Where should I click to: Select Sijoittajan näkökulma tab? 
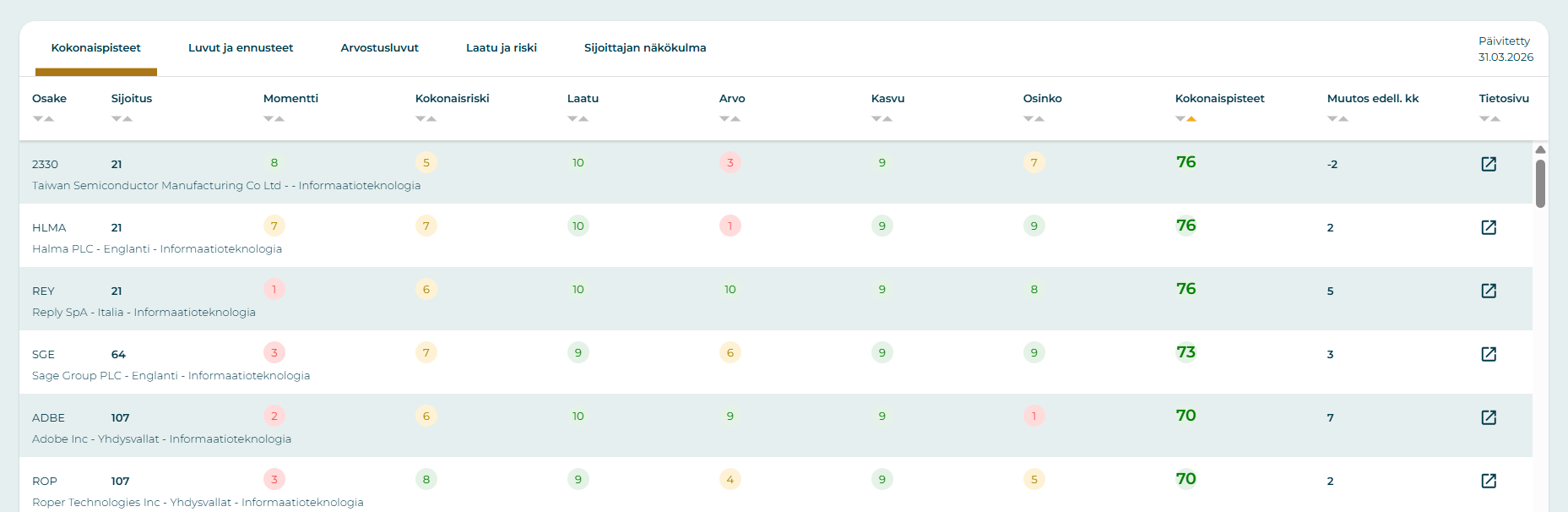coord(644,48)
